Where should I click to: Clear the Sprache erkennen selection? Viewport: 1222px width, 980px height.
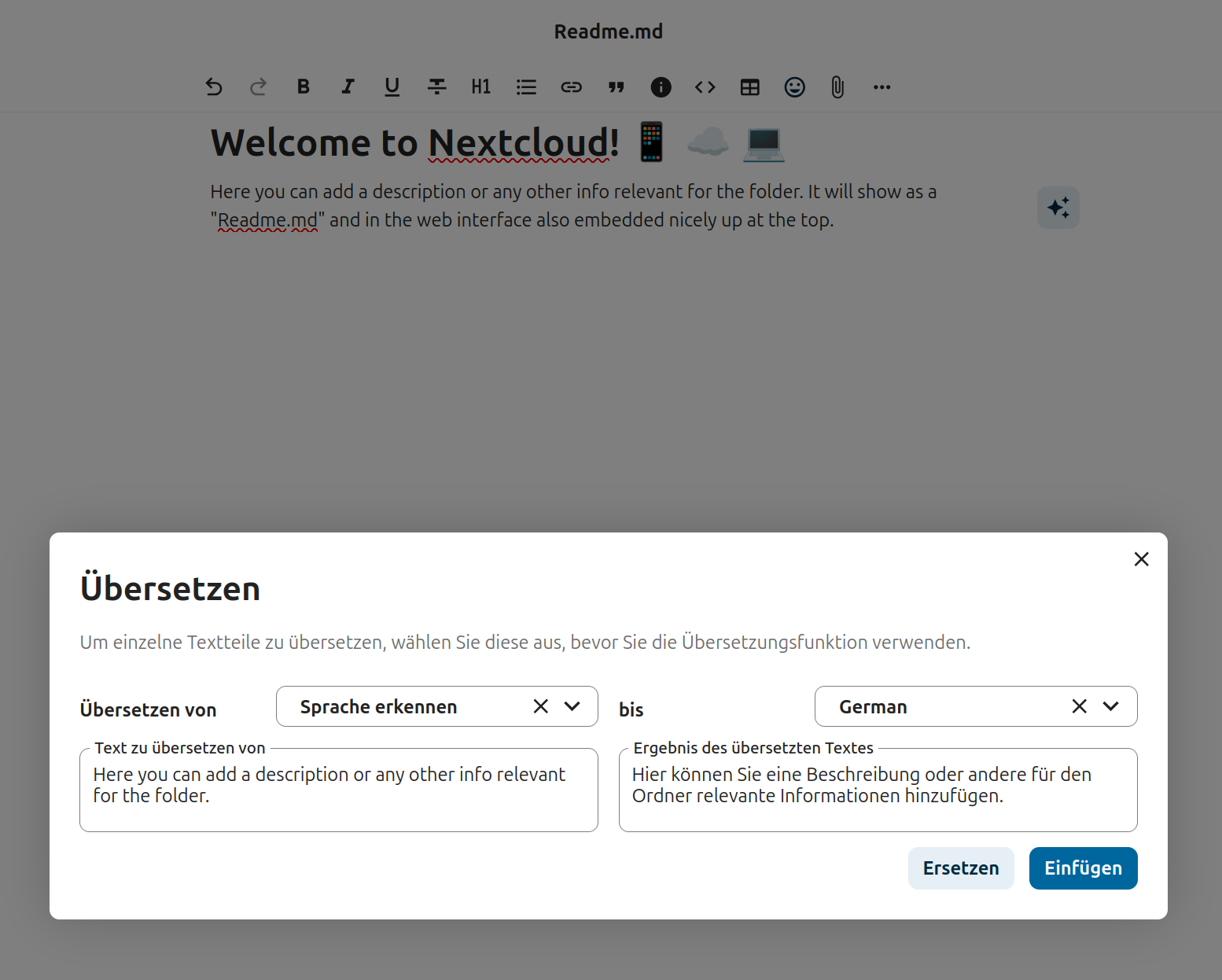coord(541,706)
